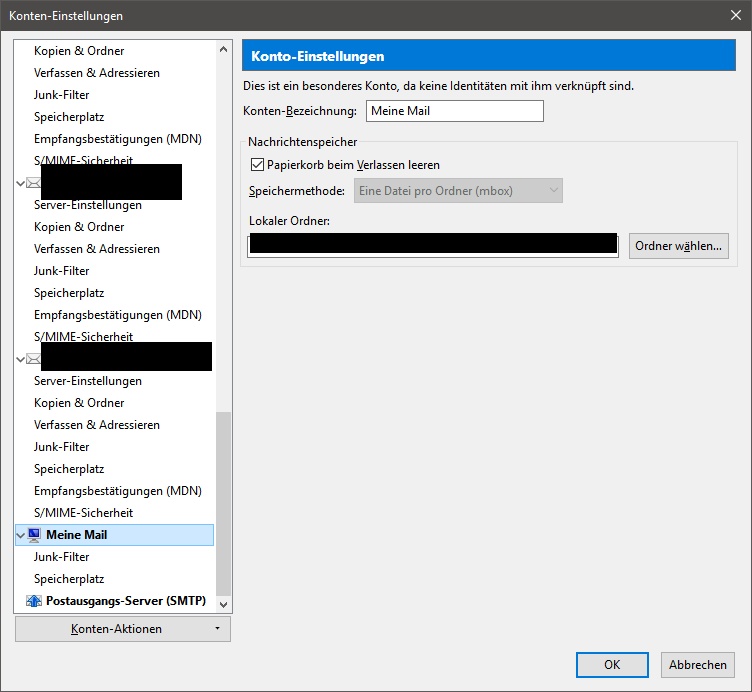Select the topmost Kopien & Ordner entry

79,51
